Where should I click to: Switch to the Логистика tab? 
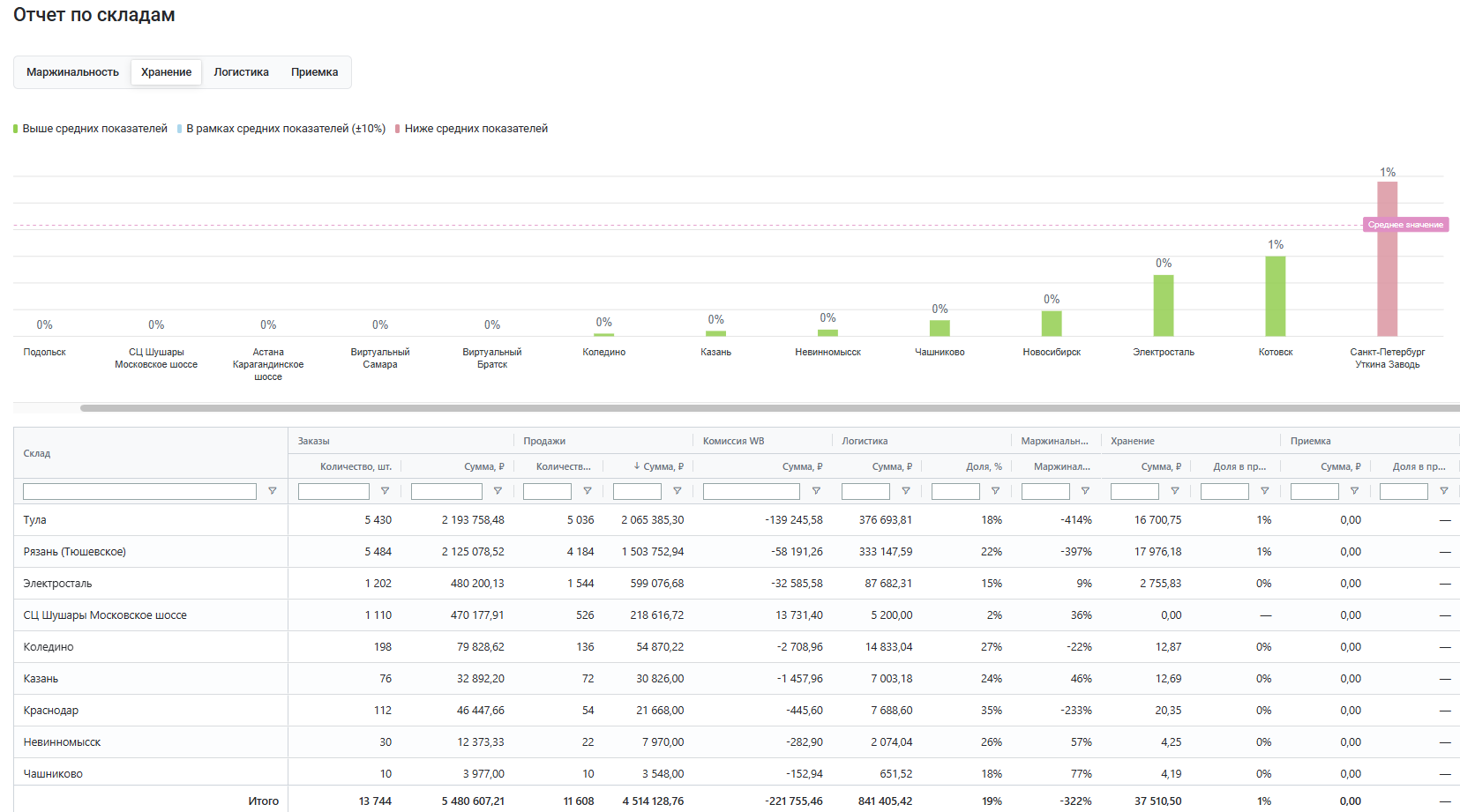[x=241, y=72]
